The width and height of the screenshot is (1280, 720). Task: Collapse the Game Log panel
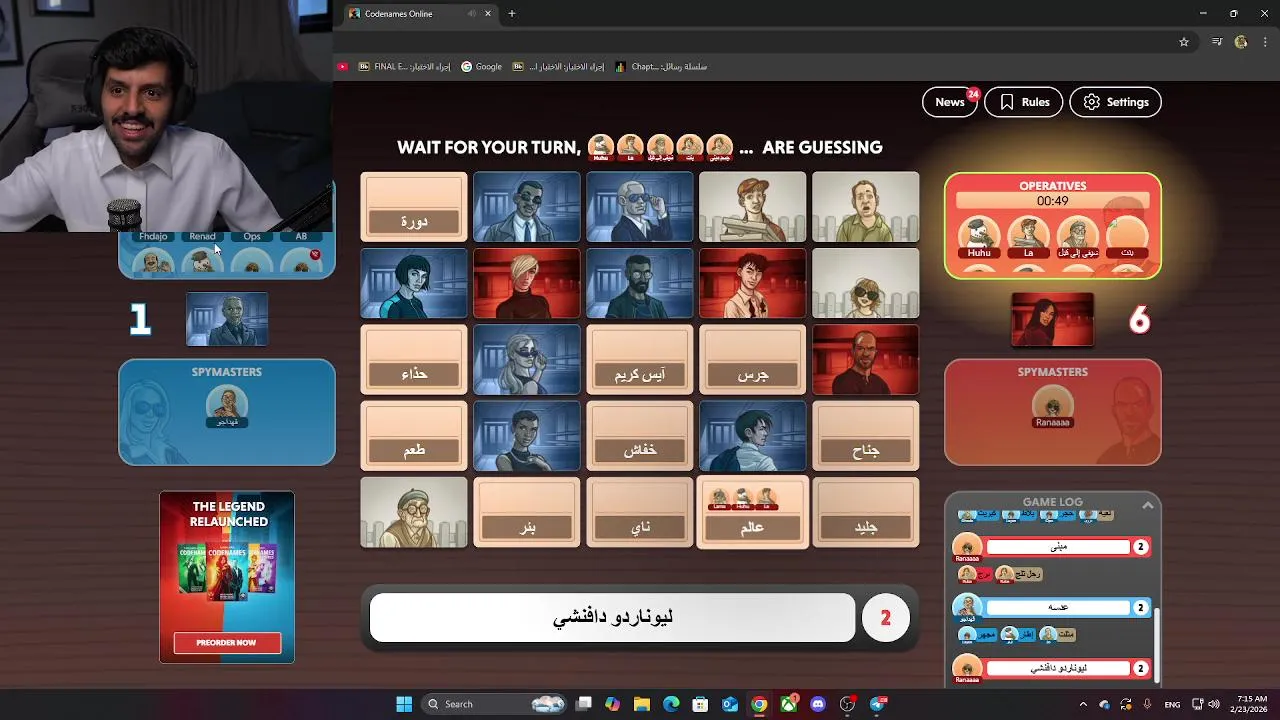(1148, 506)
